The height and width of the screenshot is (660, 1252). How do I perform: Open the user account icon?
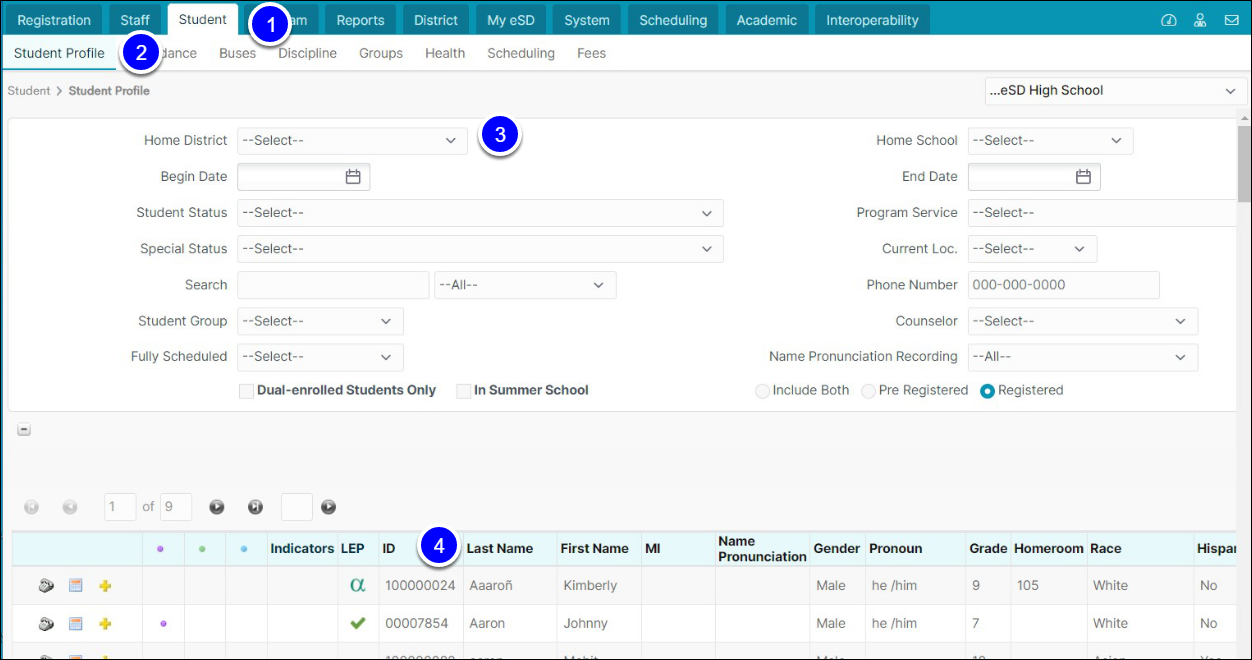pos(1200,20)
